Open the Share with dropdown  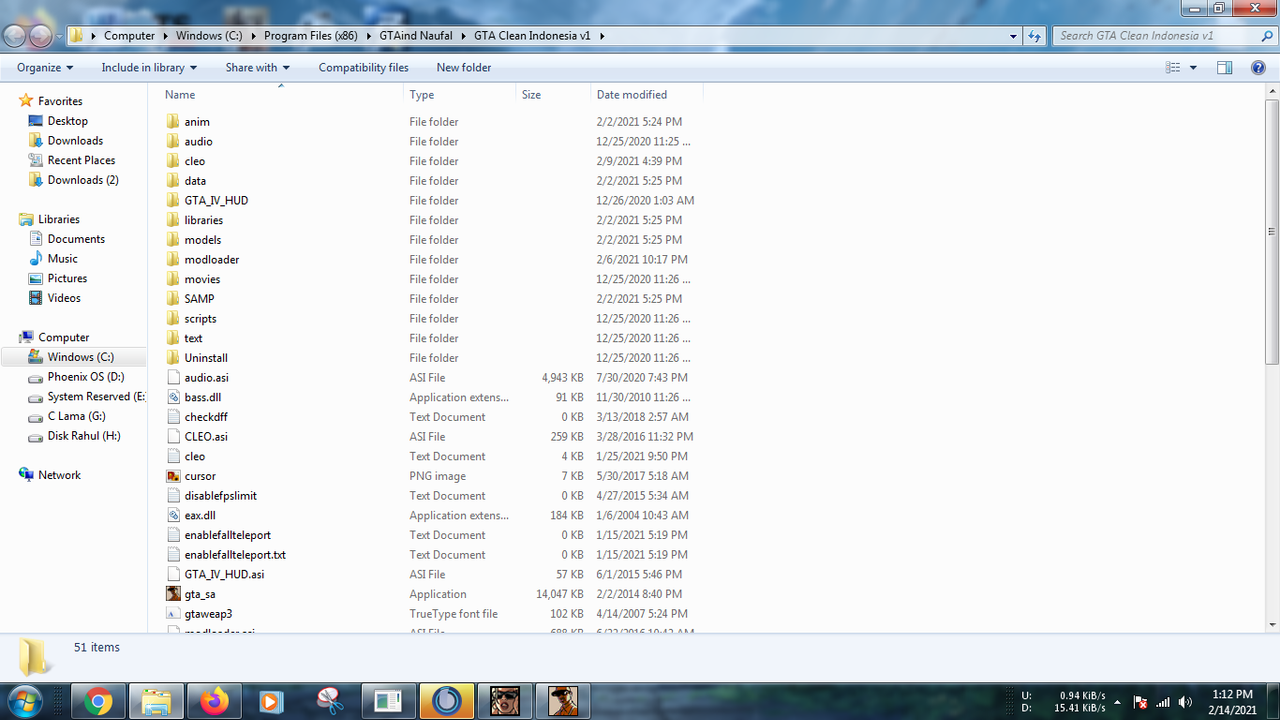(x=257, y=67)
